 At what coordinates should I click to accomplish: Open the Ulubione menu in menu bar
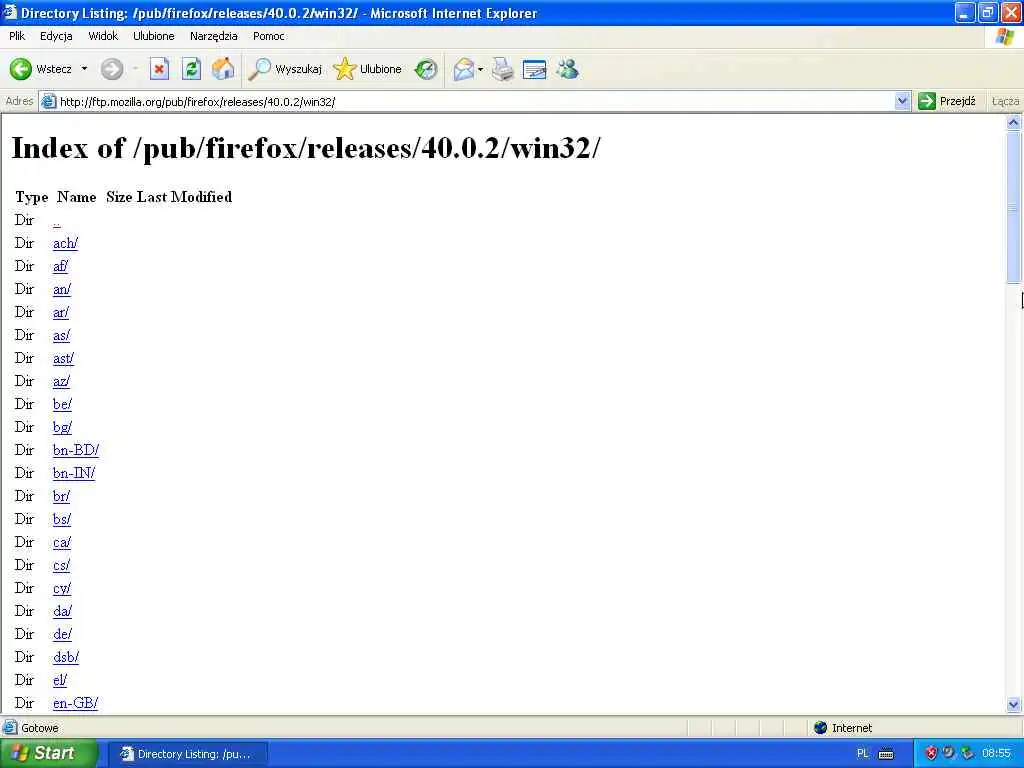click(x=153, y=36)
